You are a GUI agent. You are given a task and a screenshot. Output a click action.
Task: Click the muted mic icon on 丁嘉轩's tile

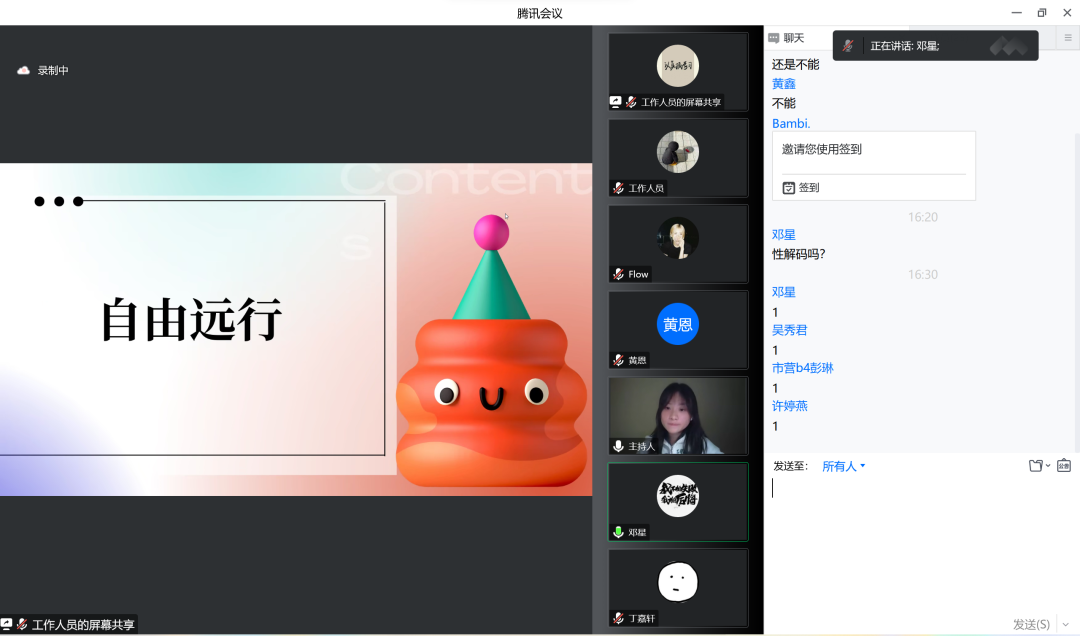[x=619, y=618]
